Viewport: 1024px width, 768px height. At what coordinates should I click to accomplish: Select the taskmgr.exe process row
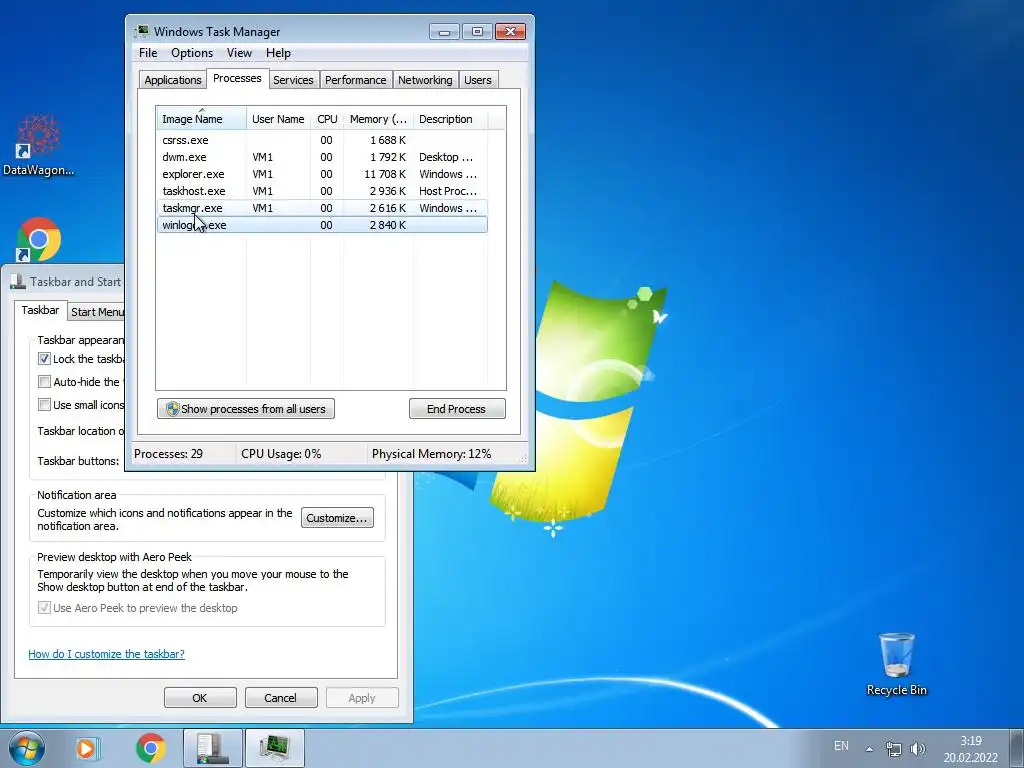click(x=322, y=208)
